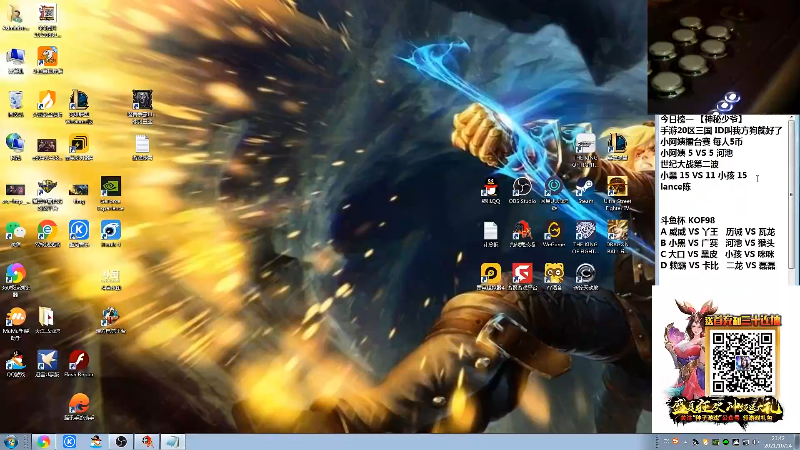Open the blue eye-logo app beside Kugou
Viewport: 800px width, 450px height.
[x=111, y=234]
